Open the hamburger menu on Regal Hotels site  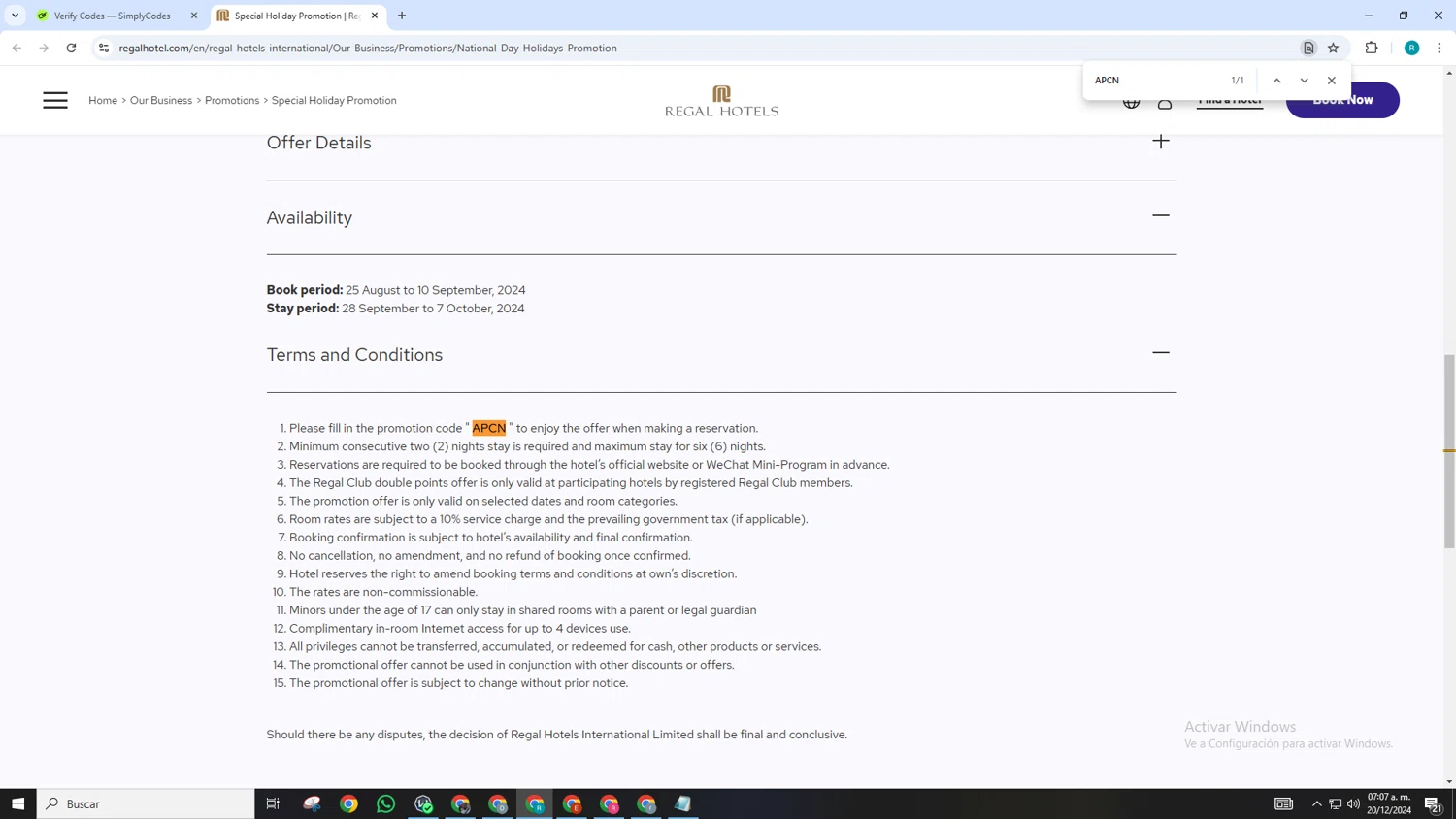click(x=55, y=100)
